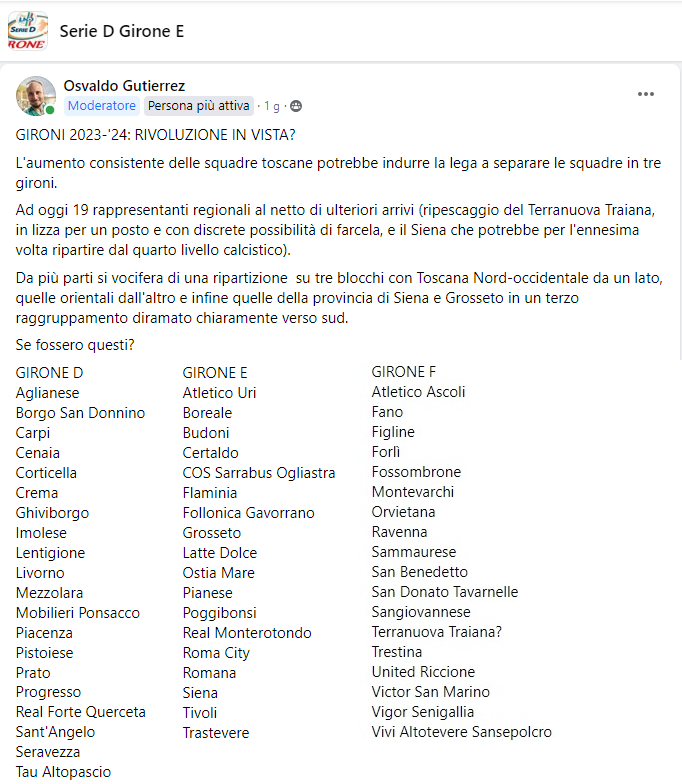Click the GIRONE E column heading

coord(215,373)
